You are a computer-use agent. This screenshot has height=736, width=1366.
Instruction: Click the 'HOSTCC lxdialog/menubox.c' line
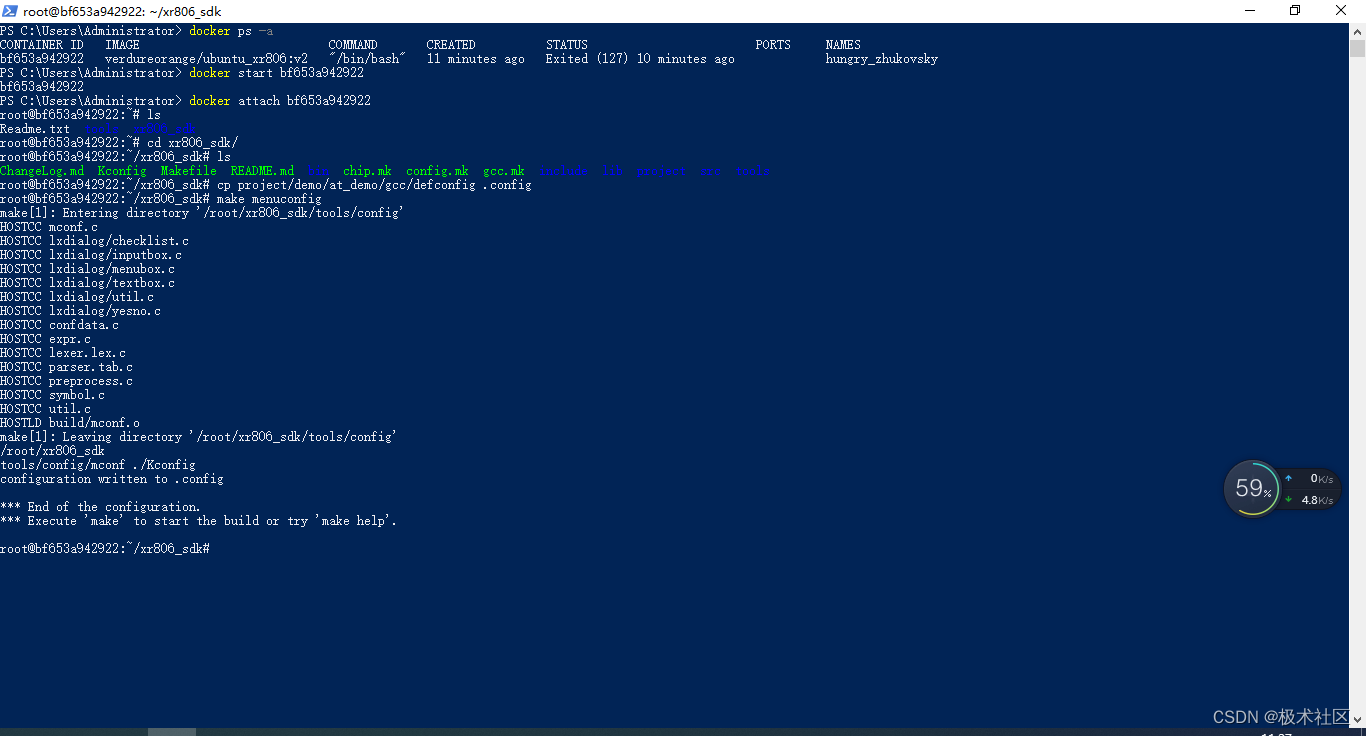(87, 269)
